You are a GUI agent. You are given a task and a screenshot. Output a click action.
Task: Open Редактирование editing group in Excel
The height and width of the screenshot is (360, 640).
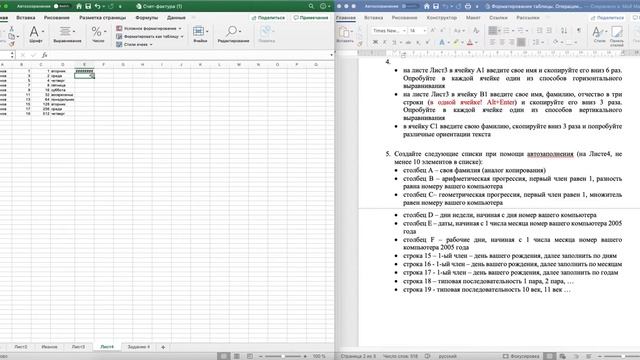(233, 35)
